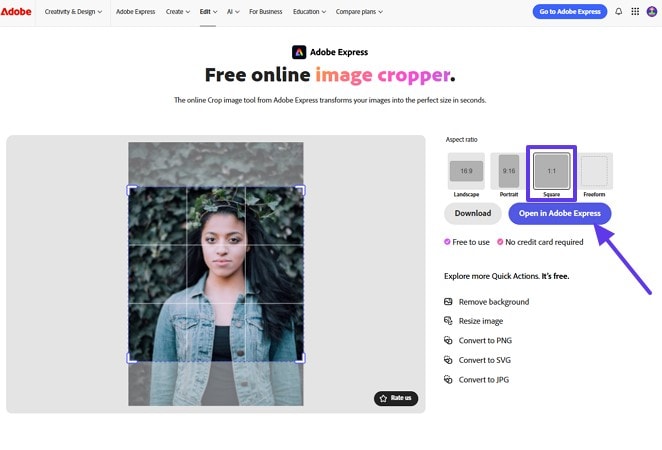Click Open in Adobe Express button
Viewport: 662px width, 450px height.
(560, 213)
